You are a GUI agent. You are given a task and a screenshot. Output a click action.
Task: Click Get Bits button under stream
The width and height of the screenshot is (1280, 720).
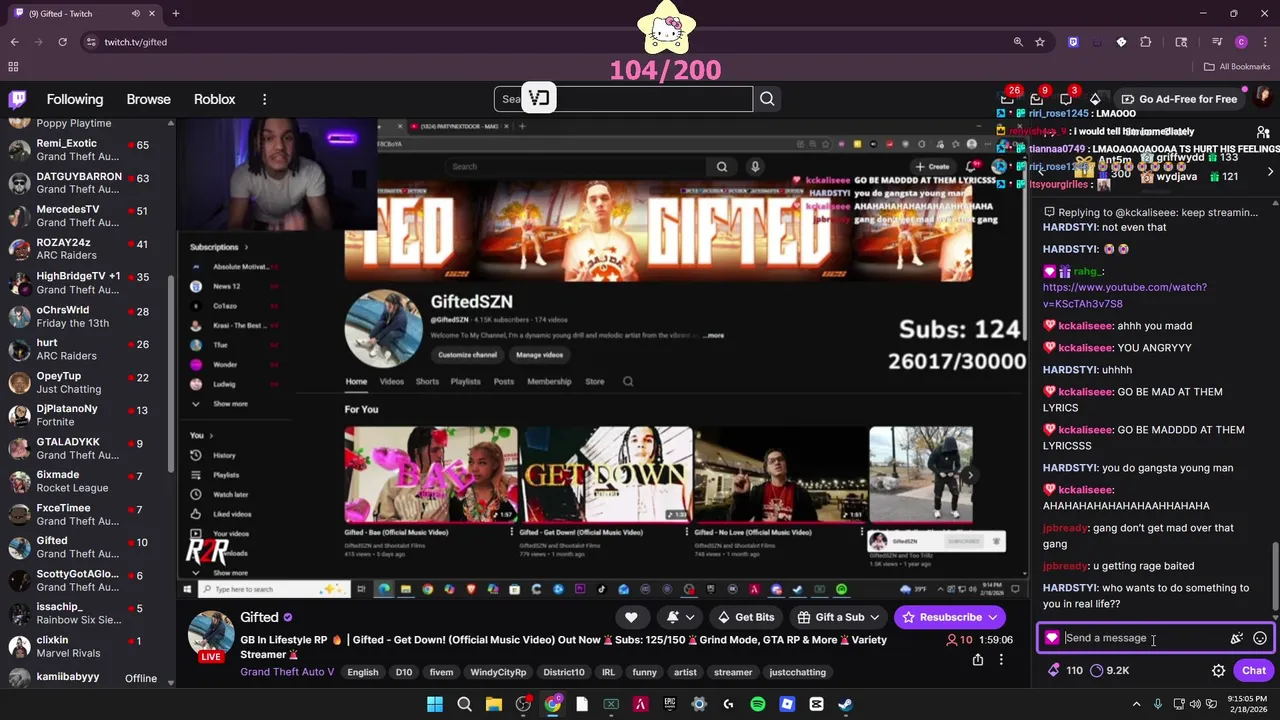click(746, 617)
